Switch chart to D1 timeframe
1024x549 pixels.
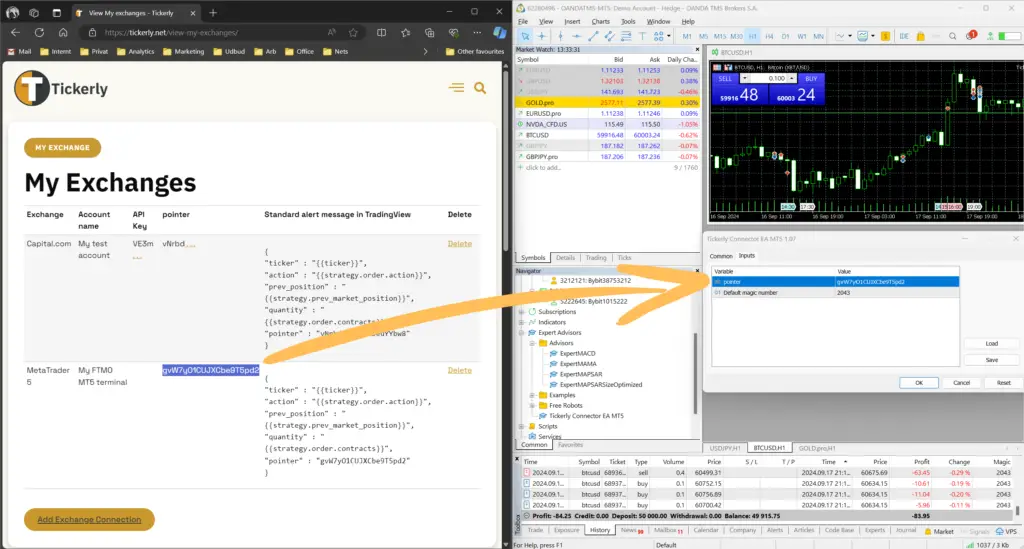(x=785, y=36)
